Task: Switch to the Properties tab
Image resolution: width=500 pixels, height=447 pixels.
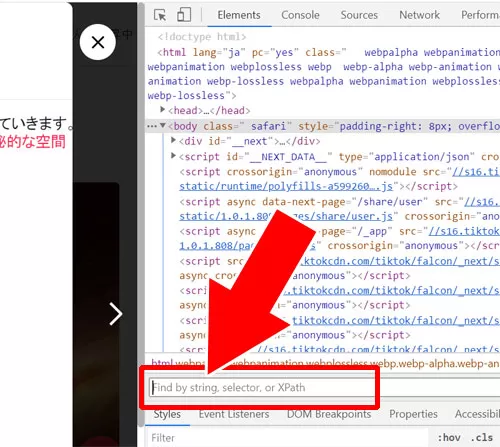Action: pyautogui.click(x=413, y=414)
